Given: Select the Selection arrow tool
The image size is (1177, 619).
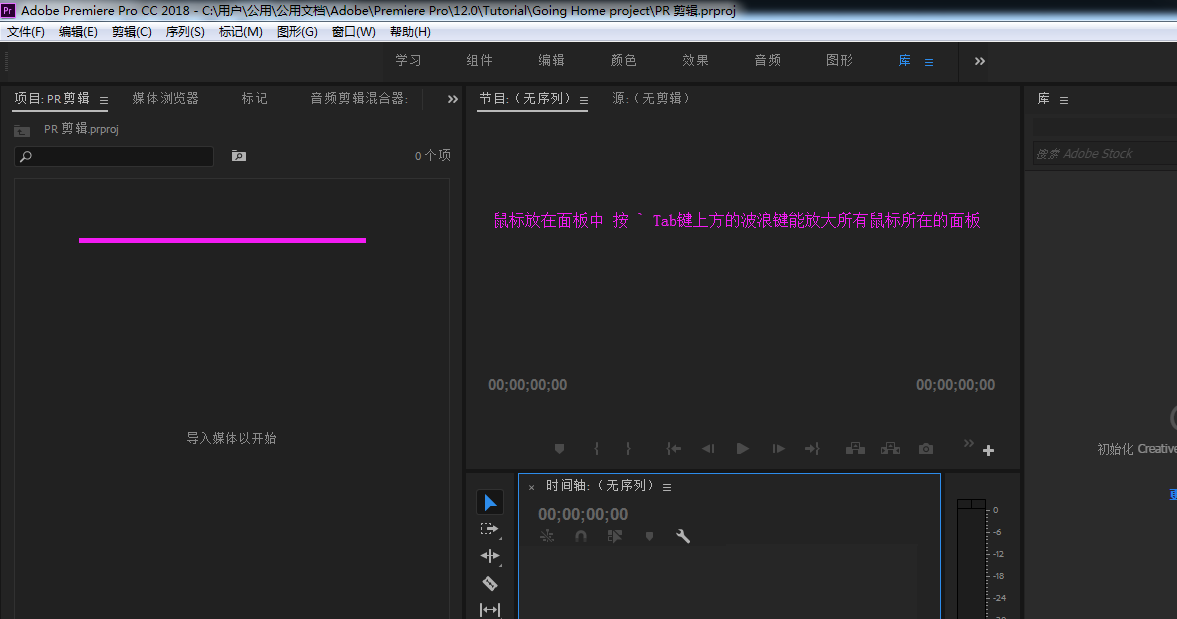Looking at the screenshot, I should (x=490, y=503).
